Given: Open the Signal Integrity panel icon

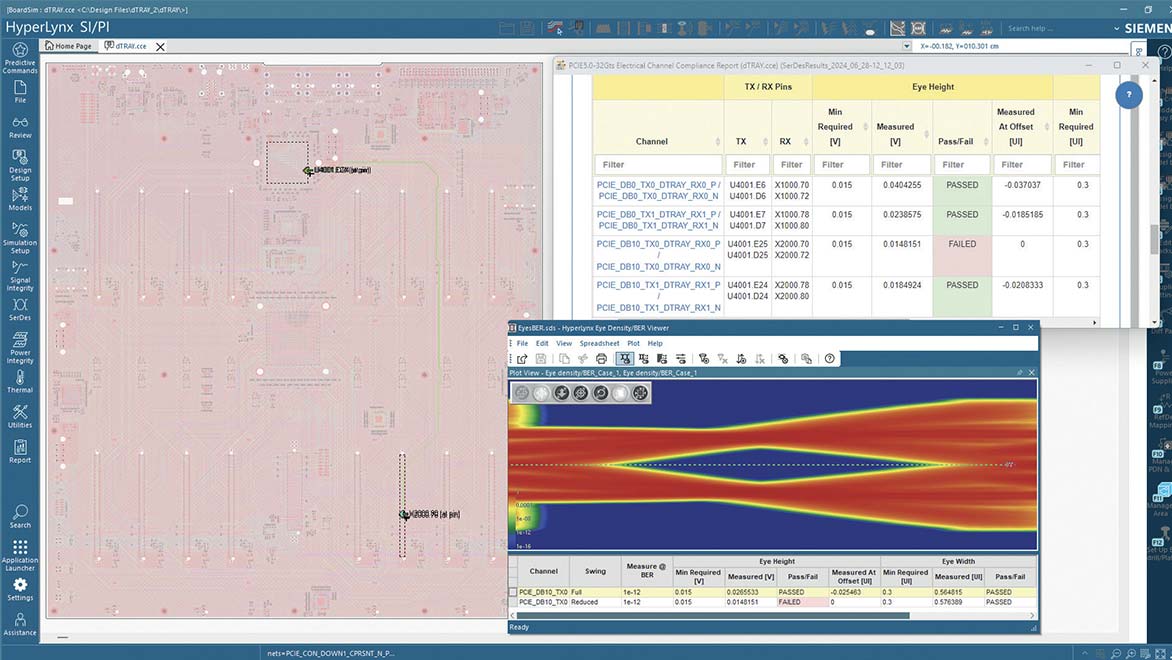Looking at the screenshot, I should (20, 277).
